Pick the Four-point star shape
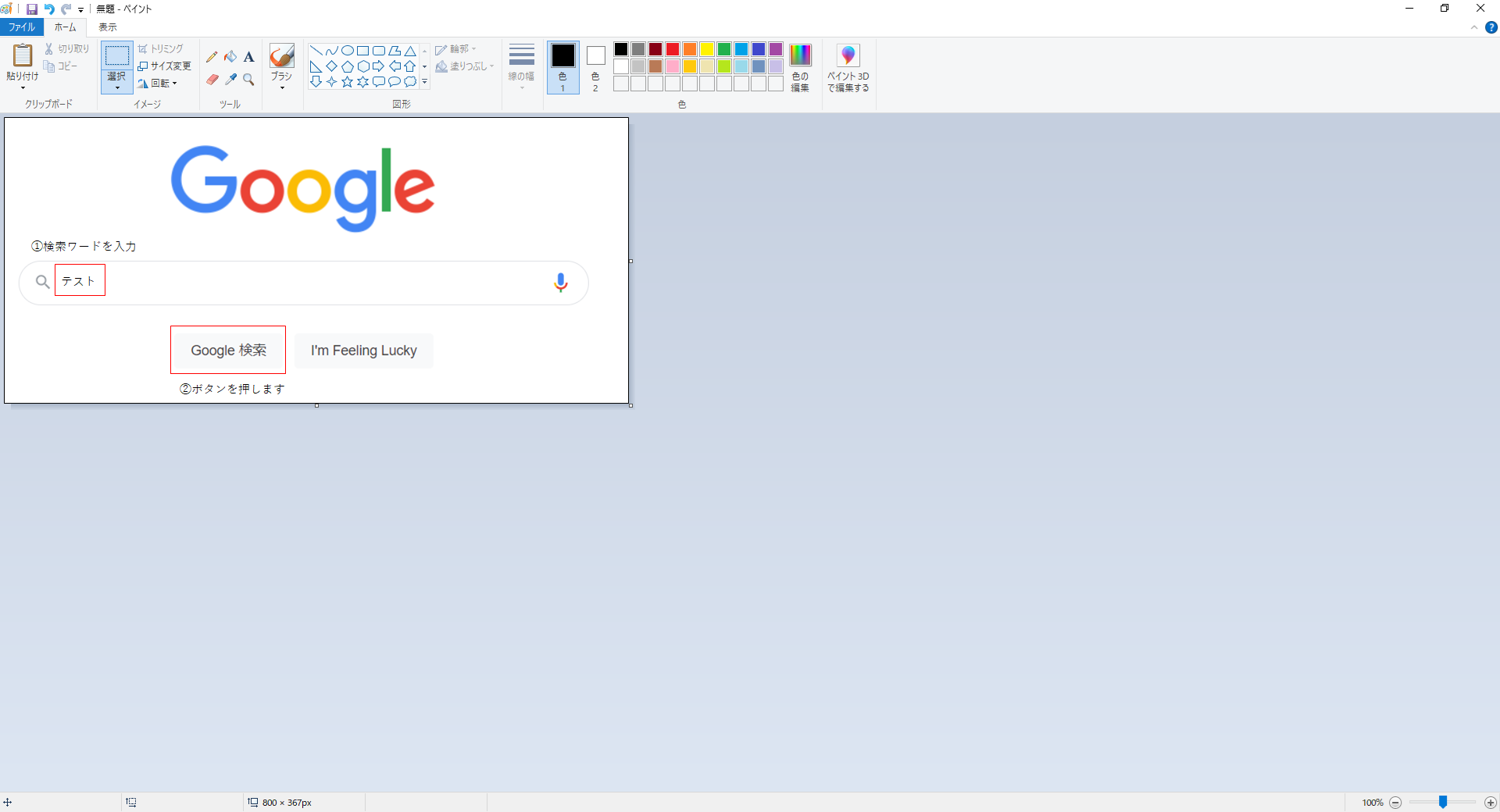The image size is (1500, 812). pyautogui.click(x=332, y=82)
